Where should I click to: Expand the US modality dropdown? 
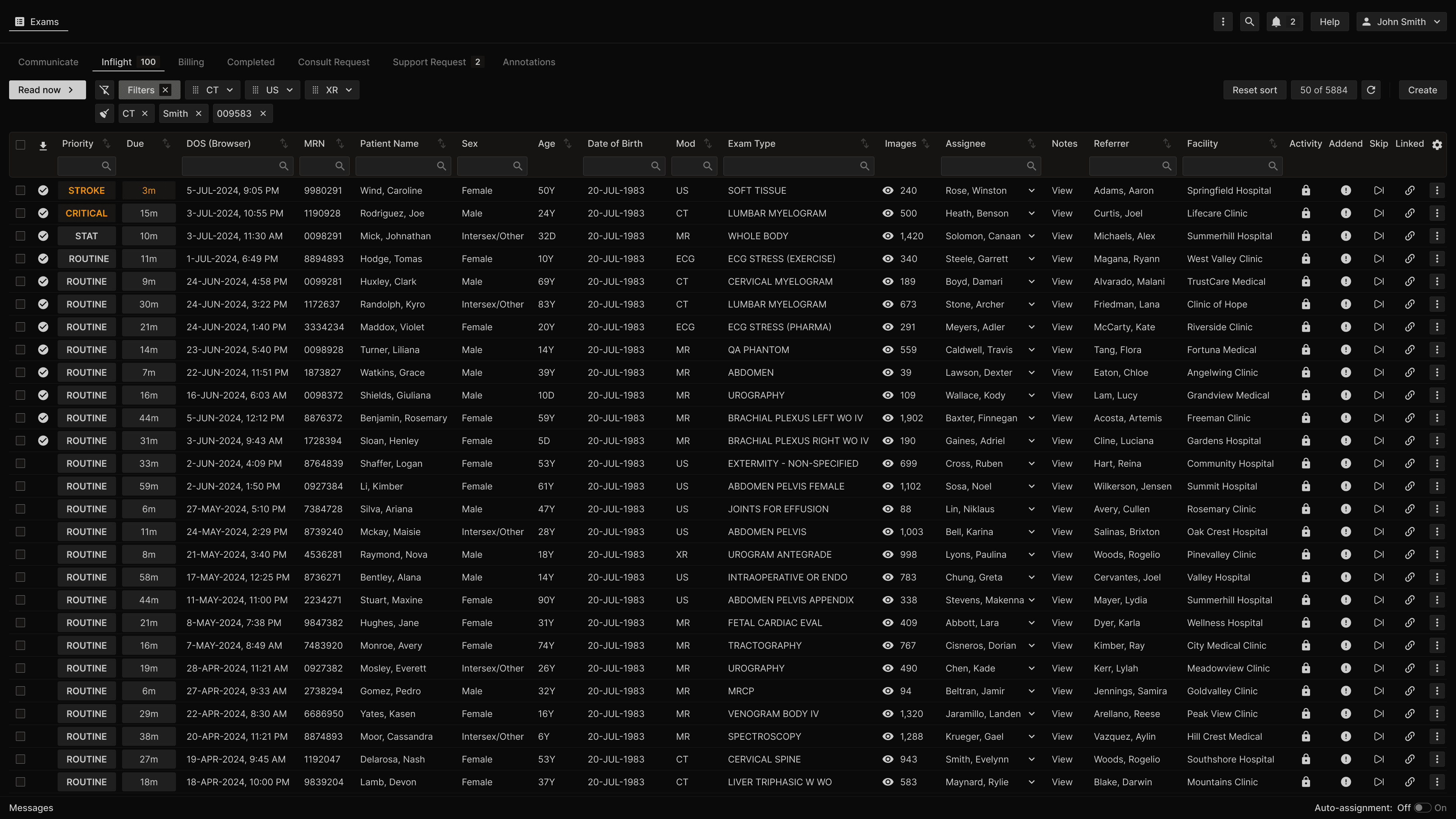[x=273, y=90]
